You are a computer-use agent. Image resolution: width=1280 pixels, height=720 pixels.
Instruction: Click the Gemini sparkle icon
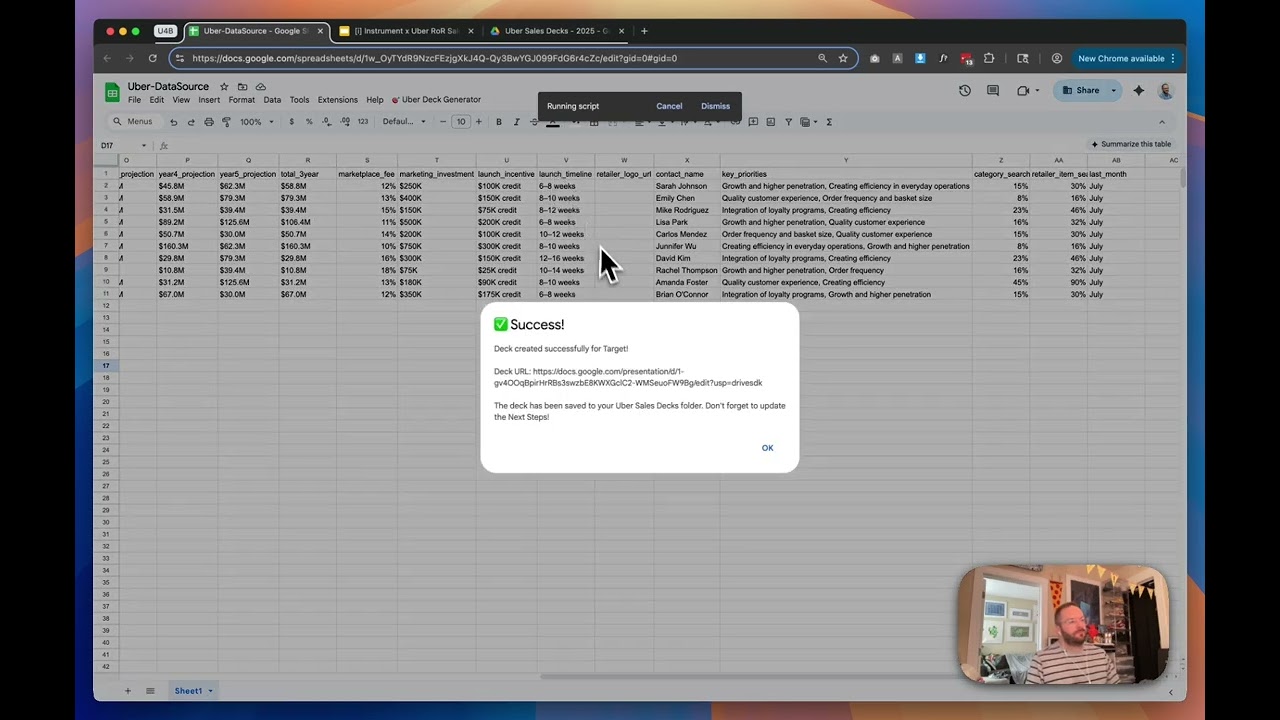pos(1138,90)
